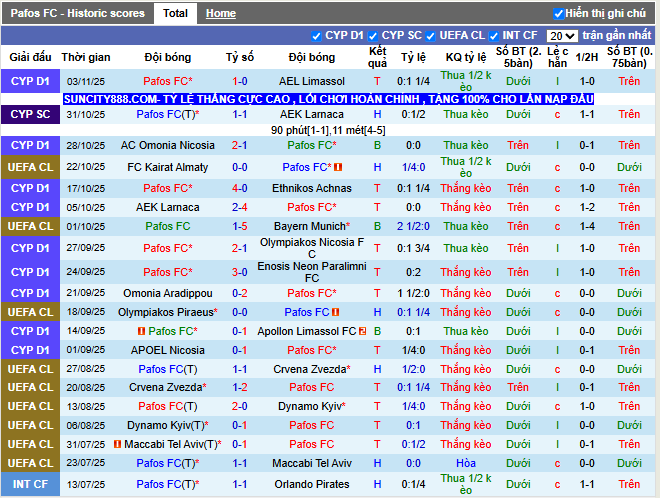Click the INT CF league badge

click(30, 484)
